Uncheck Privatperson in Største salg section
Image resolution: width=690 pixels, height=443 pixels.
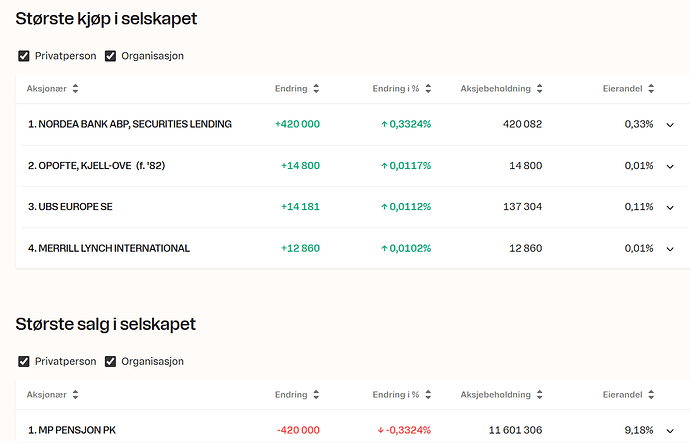[x=24, y=362]
